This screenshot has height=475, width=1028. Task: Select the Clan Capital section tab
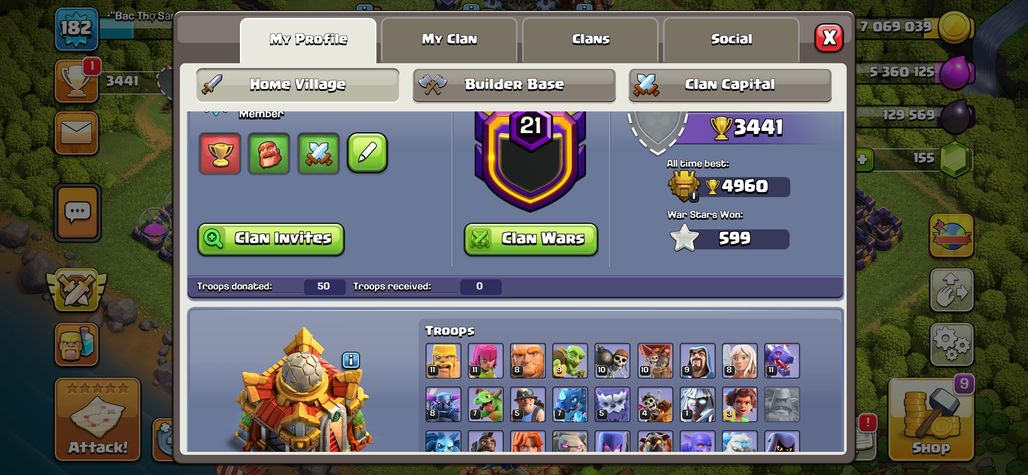click(x=730, y=85)
